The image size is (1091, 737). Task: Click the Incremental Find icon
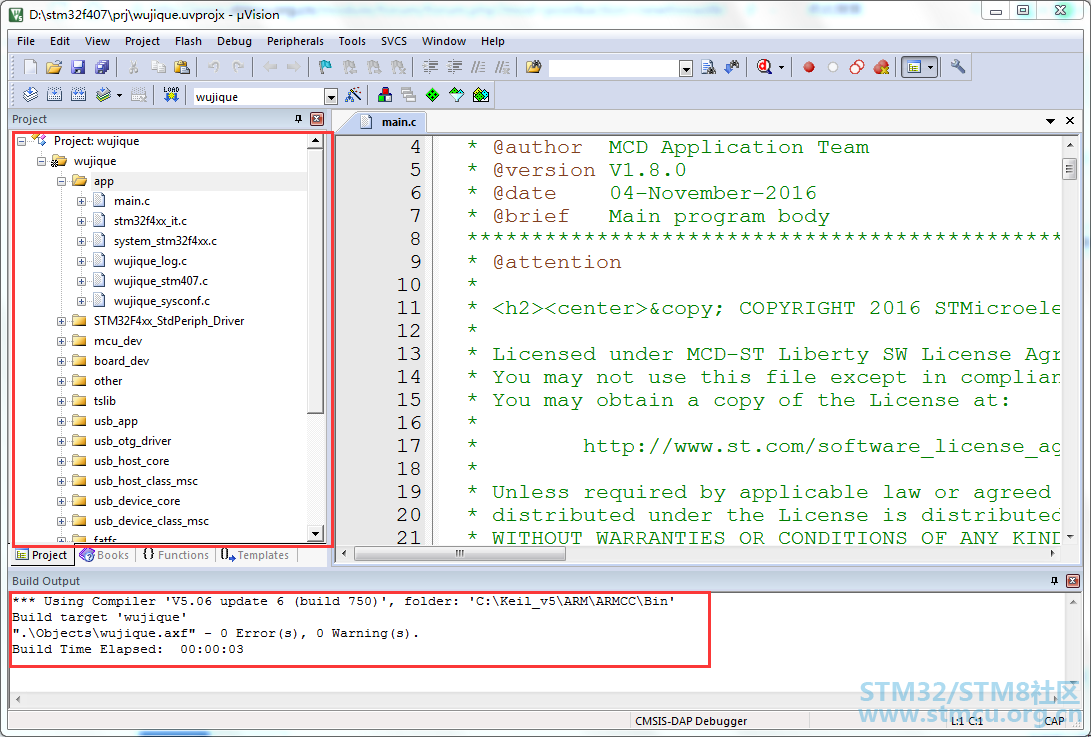point(732,68)
